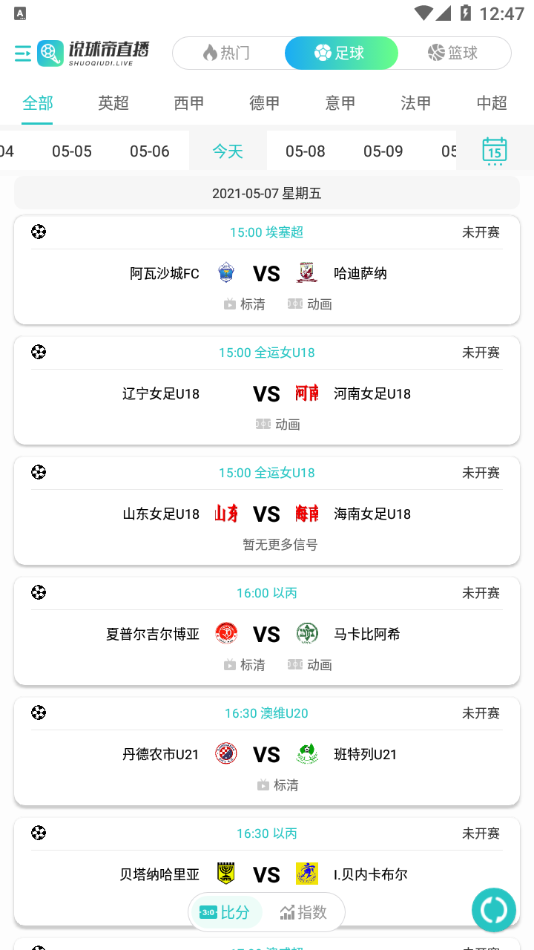
Task: Tap the 贝塔纳哈里亚 team badge
Action: 226,874
